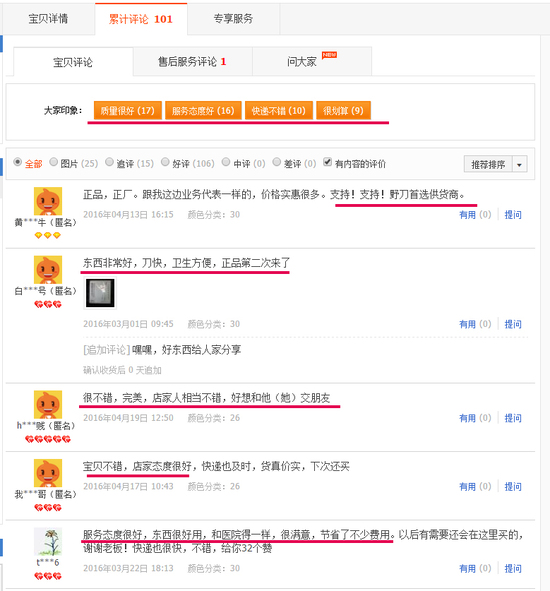Click NEW badge beside 问大家
Screen dimensions: 550x591
click(329, 55)
